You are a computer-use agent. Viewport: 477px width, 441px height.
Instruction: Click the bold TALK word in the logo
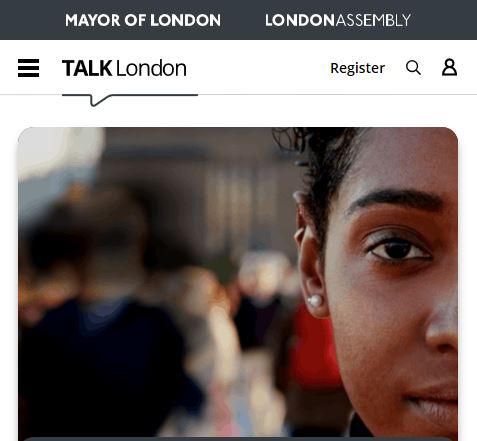[87, 68]
